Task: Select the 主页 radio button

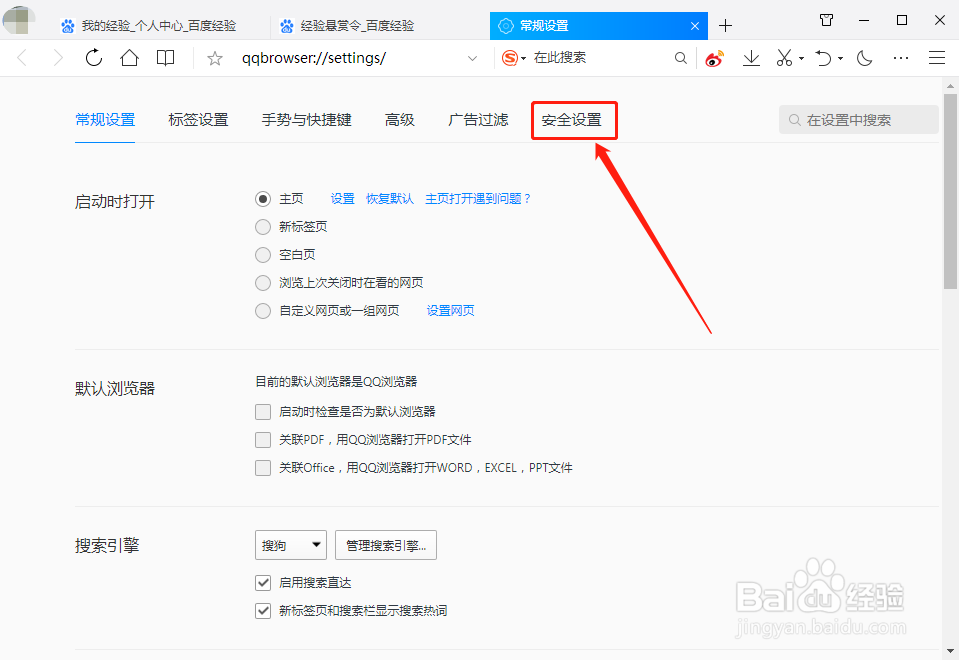Action: pyautogui.click(x=263, y=199)
